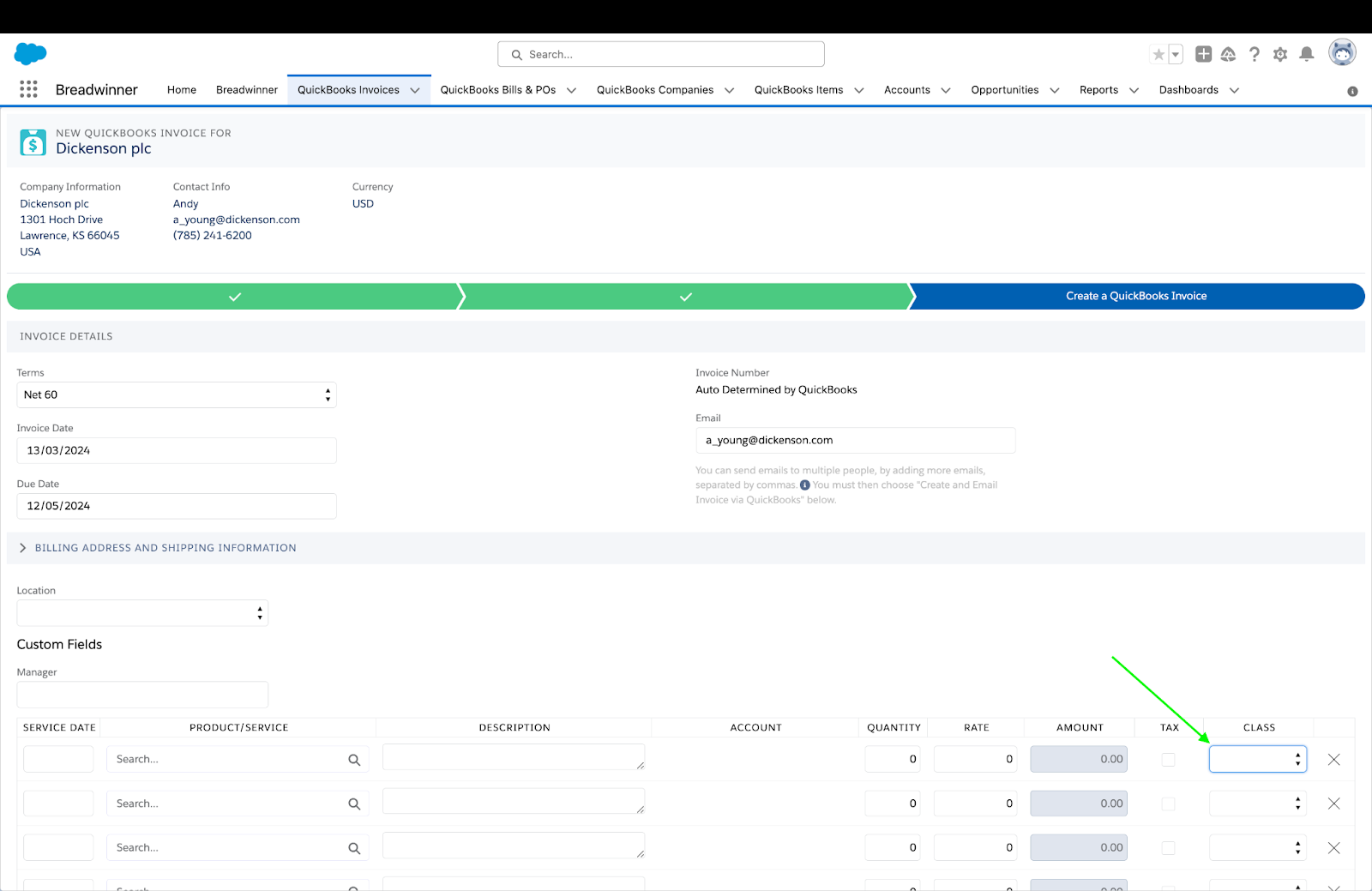
Task: Toggle the Tax checkbox in third row
Action: tap(1168, 848)
